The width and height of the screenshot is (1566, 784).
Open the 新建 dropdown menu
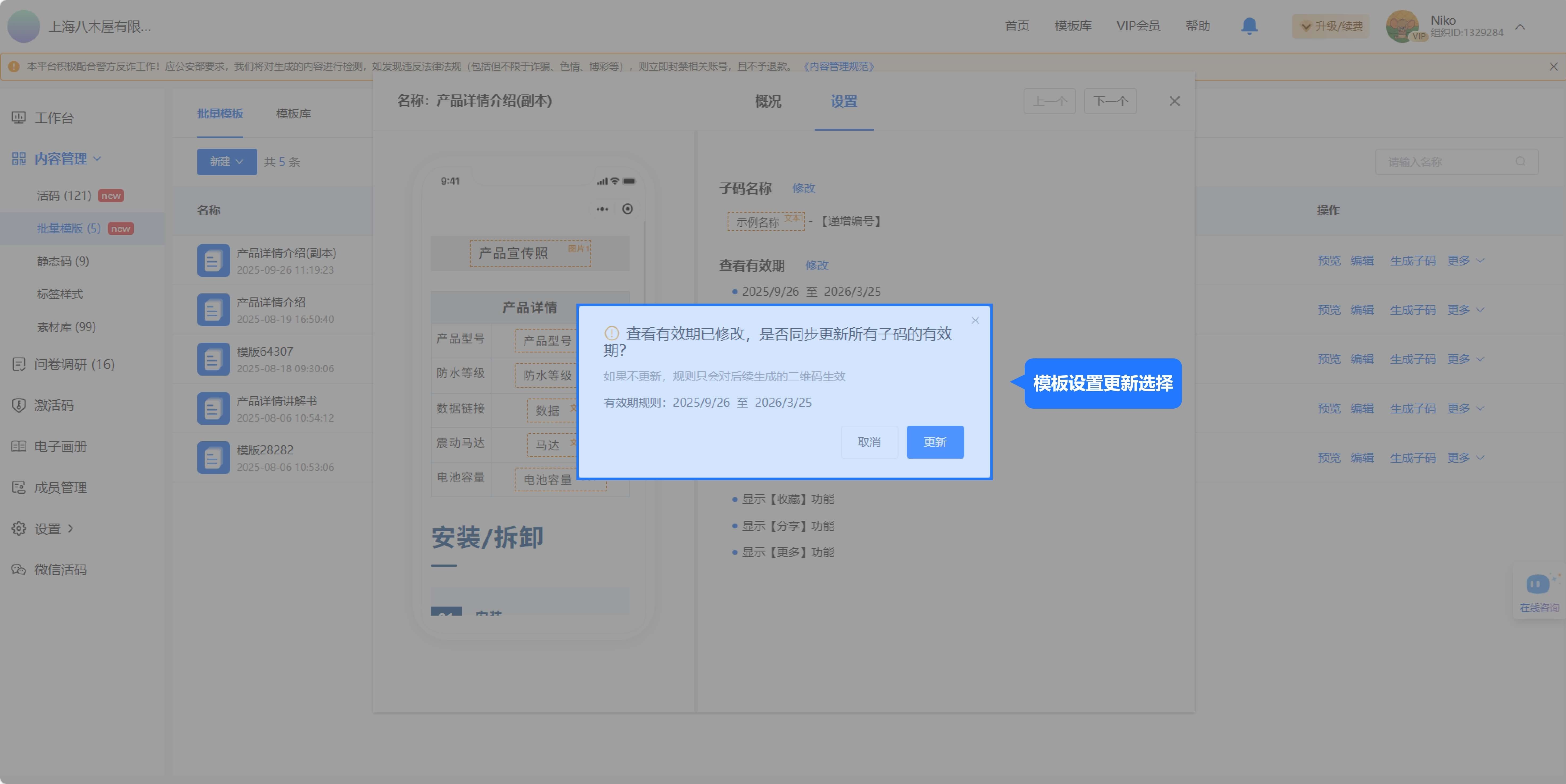click(226, 162)
